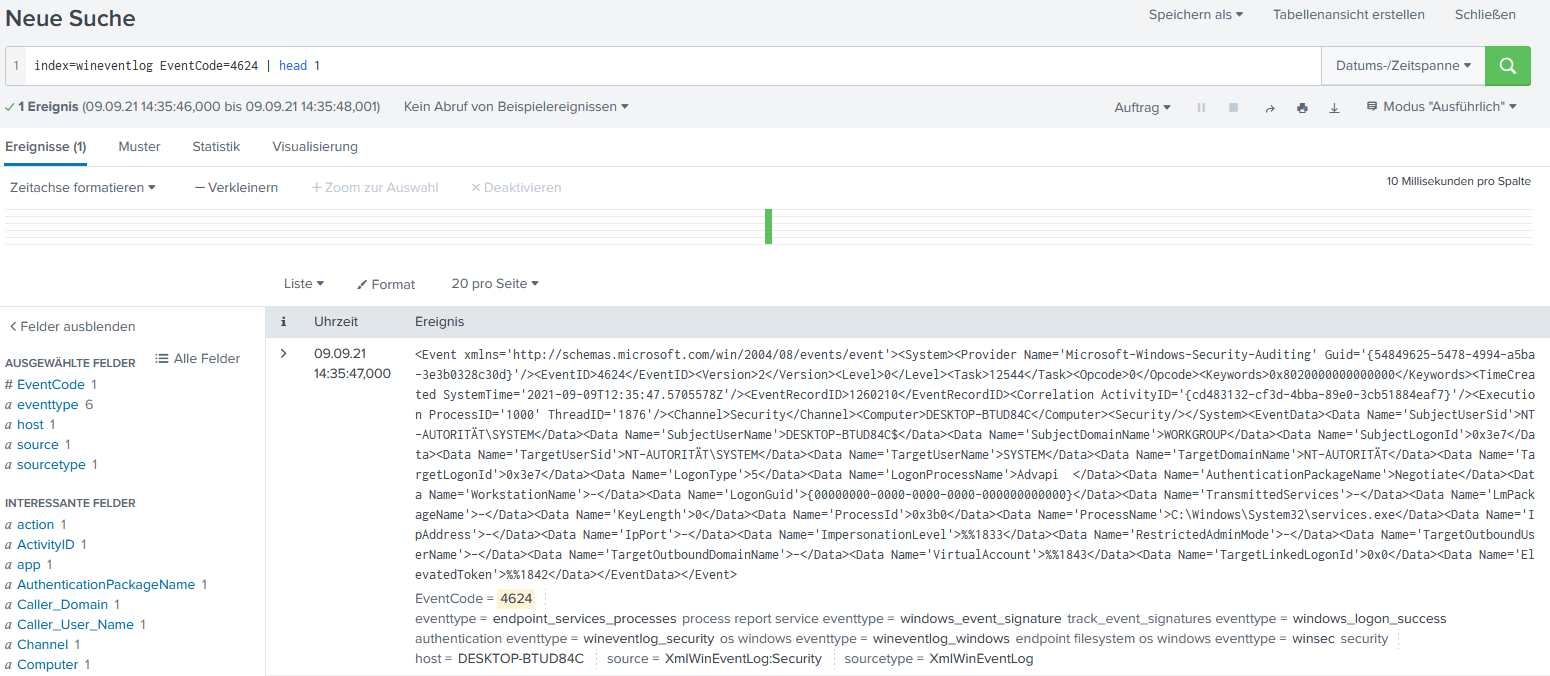Viewport: 1550px width, 676px height.
Task: Pause the search job
Action: point(1201,107)
